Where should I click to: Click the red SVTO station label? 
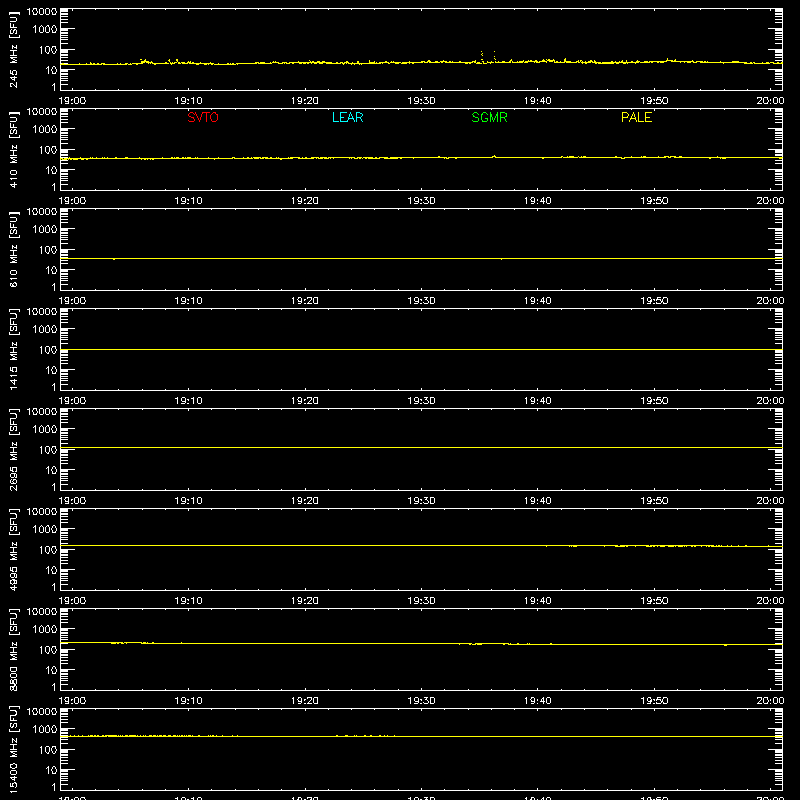pyautogui.click(x=203, y=117)
